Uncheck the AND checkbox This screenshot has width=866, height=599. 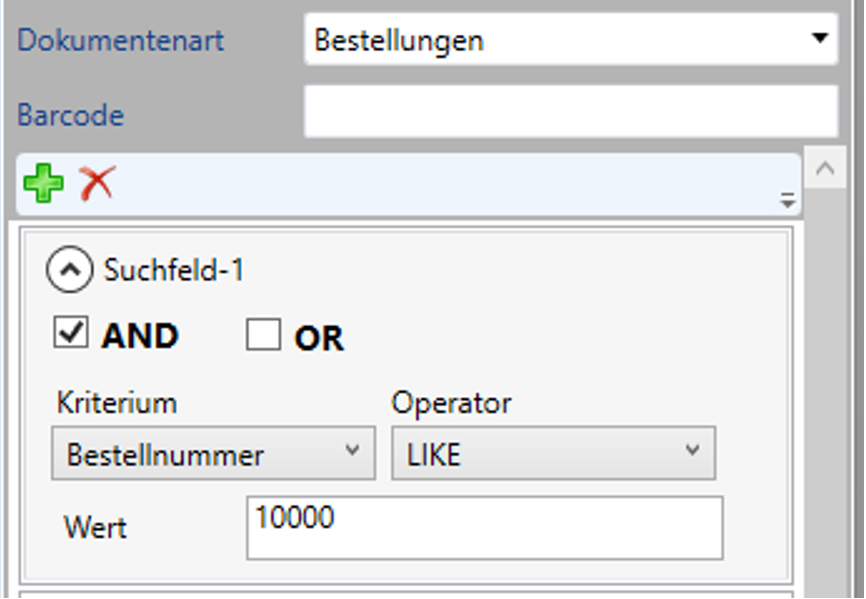tap(70, 334)
